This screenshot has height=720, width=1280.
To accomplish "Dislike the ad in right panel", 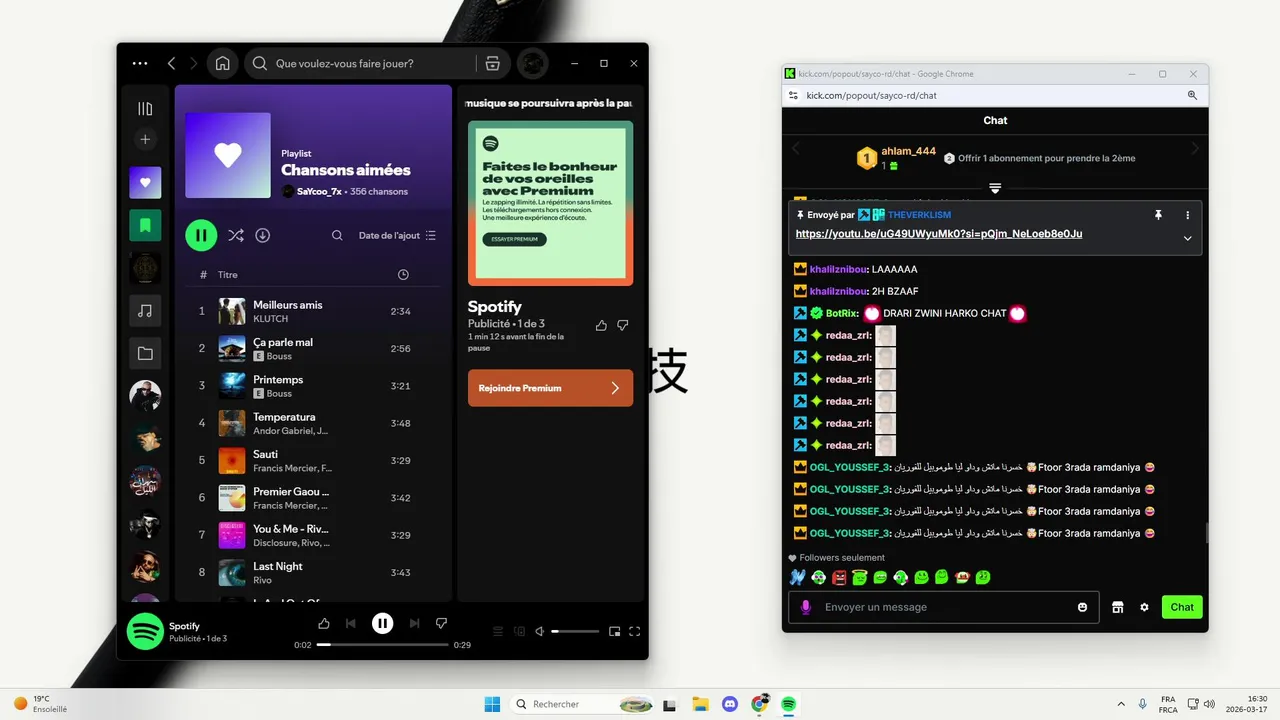I will click(x=623, y=325).
